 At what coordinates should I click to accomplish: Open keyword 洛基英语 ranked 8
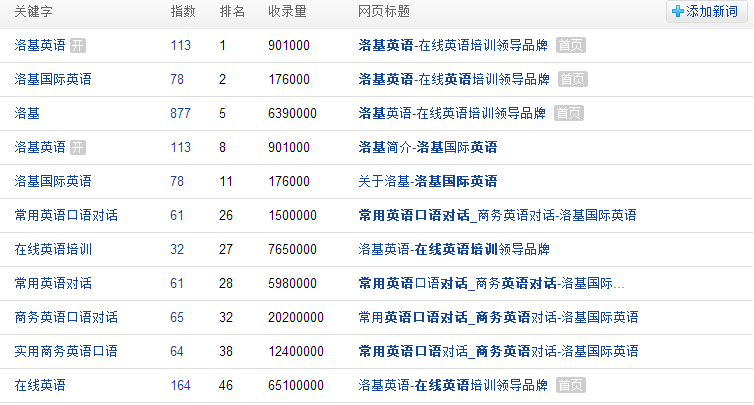[x=40, y=147]
